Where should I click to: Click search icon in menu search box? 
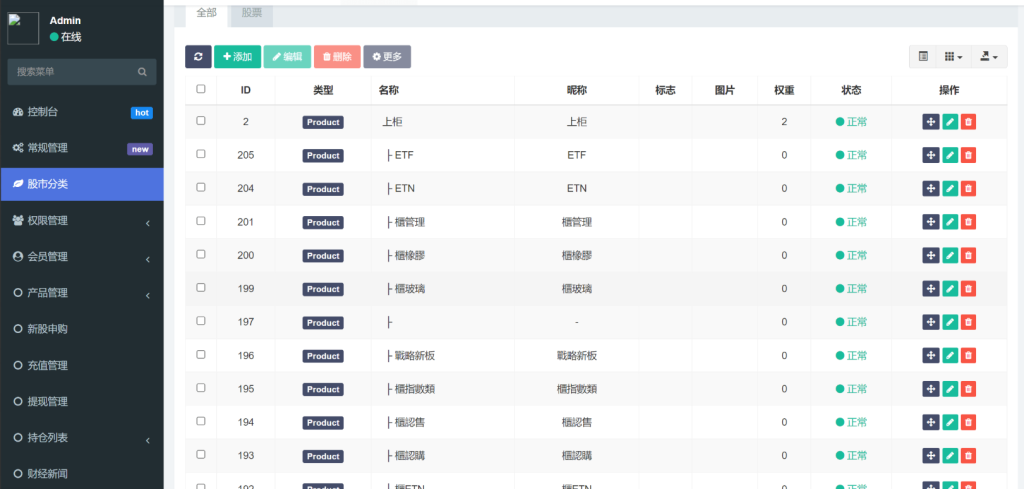[142, 72]
